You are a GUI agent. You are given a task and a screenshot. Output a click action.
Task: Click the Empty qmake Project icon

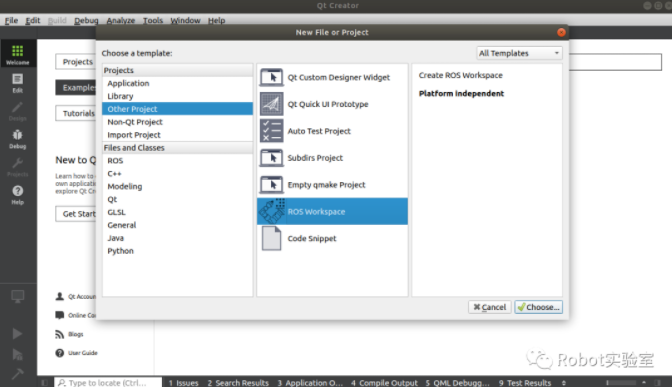[271, 185]
